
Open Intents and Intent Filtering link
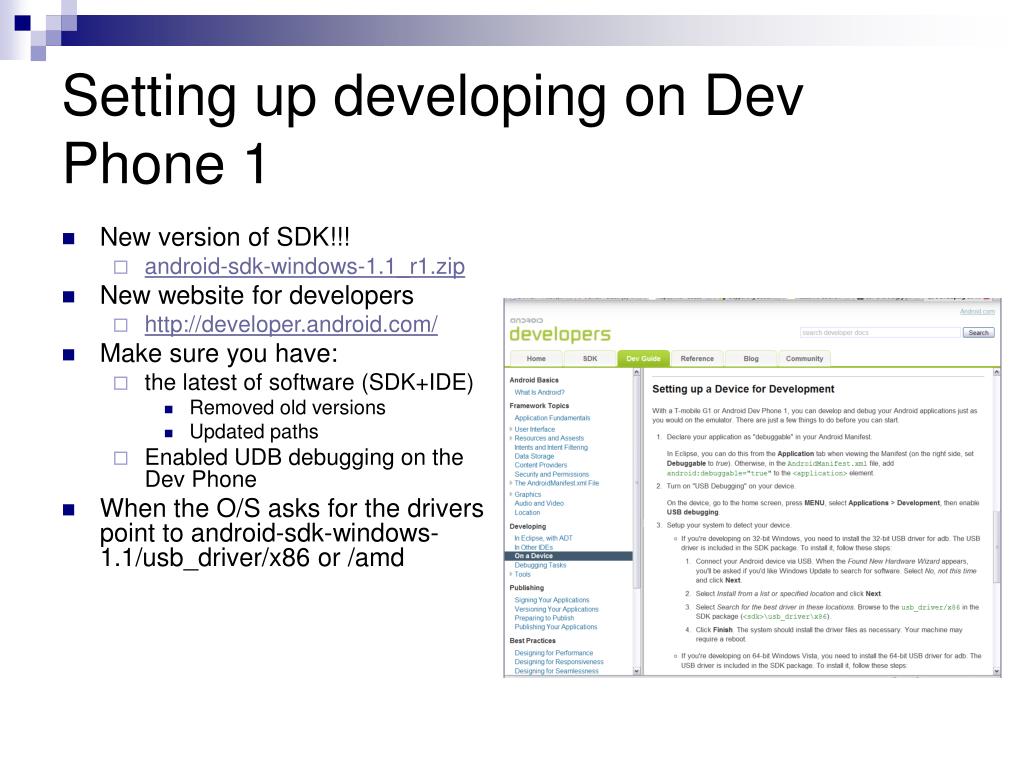click(551, 447)
